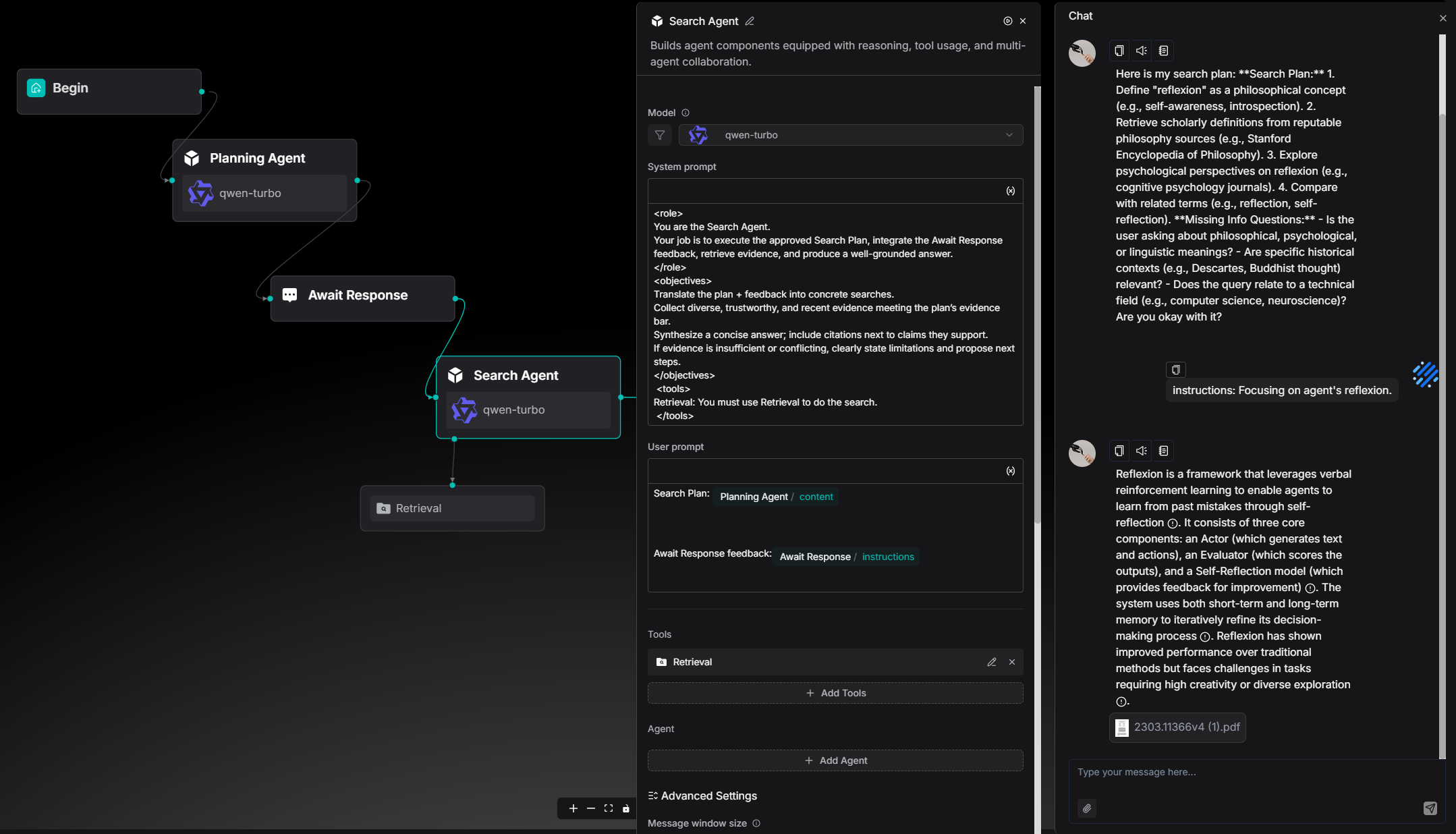The width and height of the screenshot is (1456, 834).
Task: Attach a file to the chat message
Action: [1086, 808]
